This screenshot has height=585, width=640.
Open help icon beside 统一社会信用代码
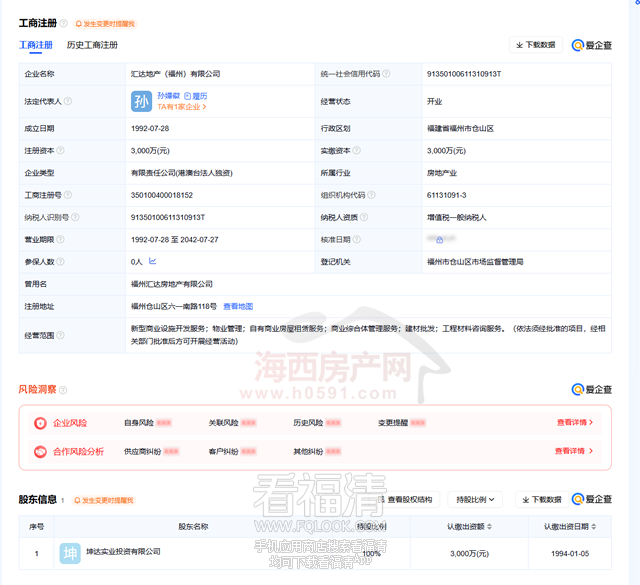coord(386,73)
